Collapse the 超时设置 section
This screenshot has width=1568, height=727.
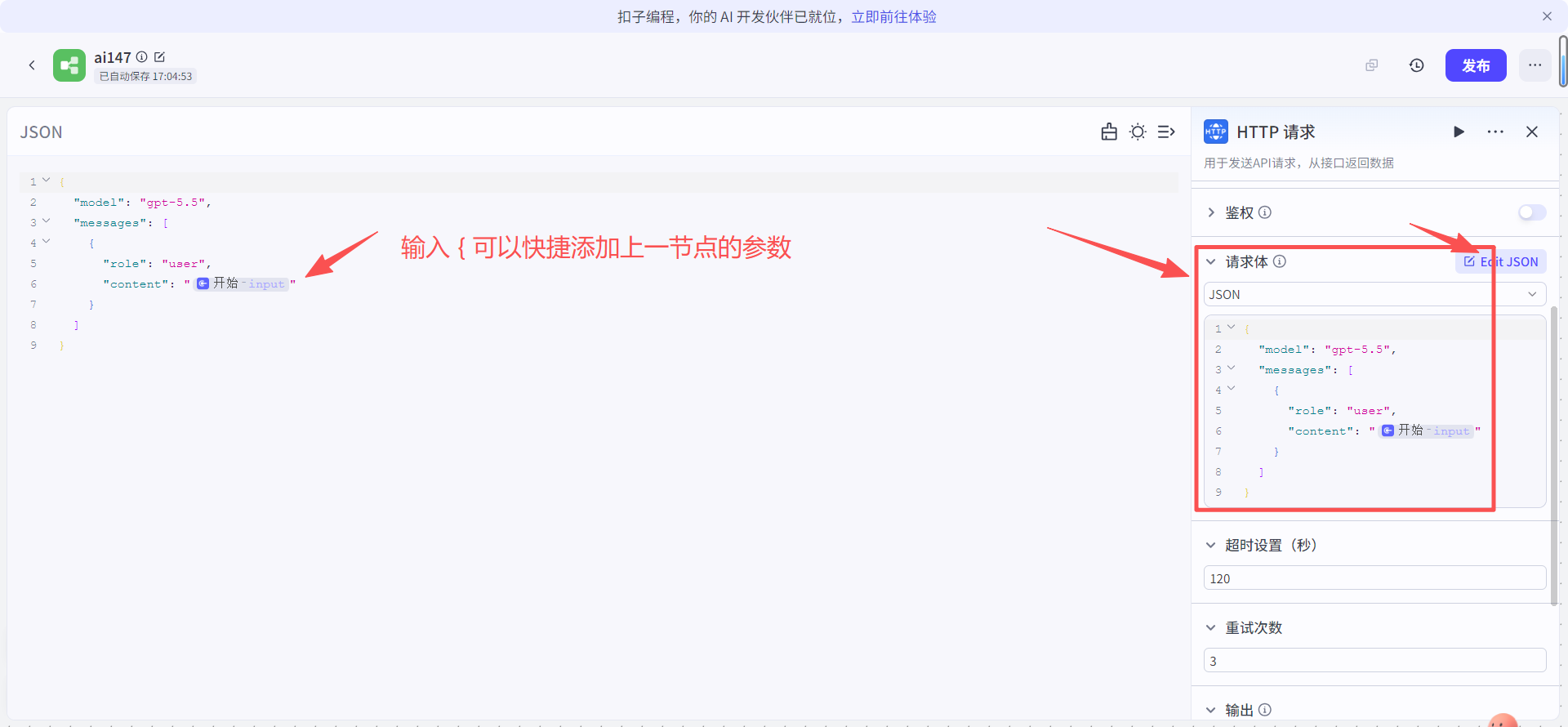tap(1211, 545)
